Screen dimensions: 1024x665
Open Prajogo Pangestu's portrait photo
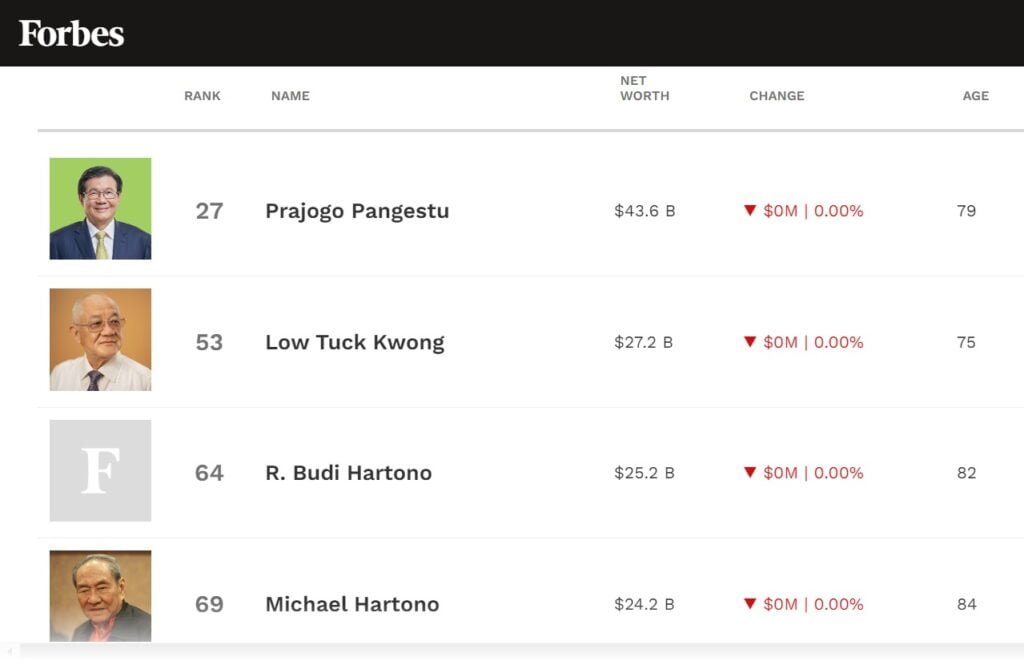[100, 208]
